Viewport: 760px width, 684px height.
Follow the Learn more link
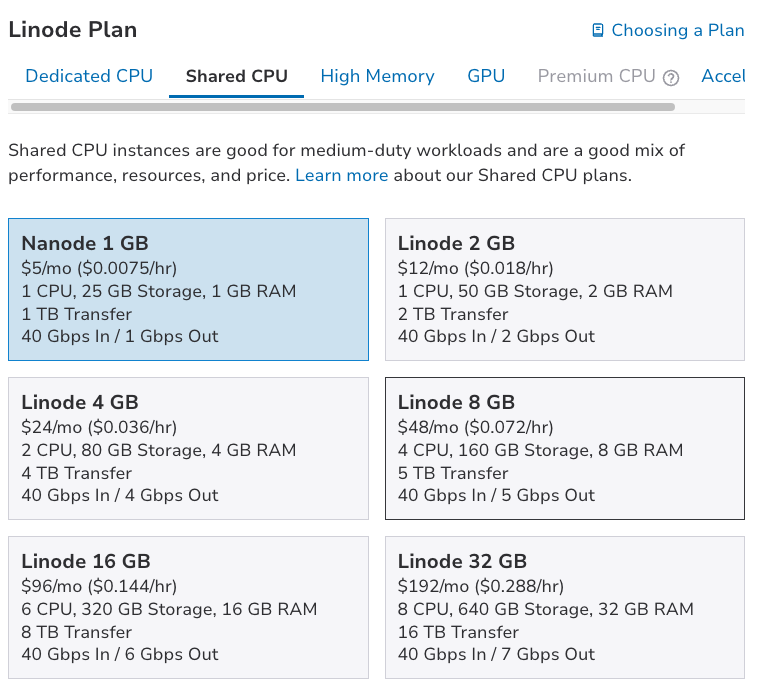click(x=342, y=175)
